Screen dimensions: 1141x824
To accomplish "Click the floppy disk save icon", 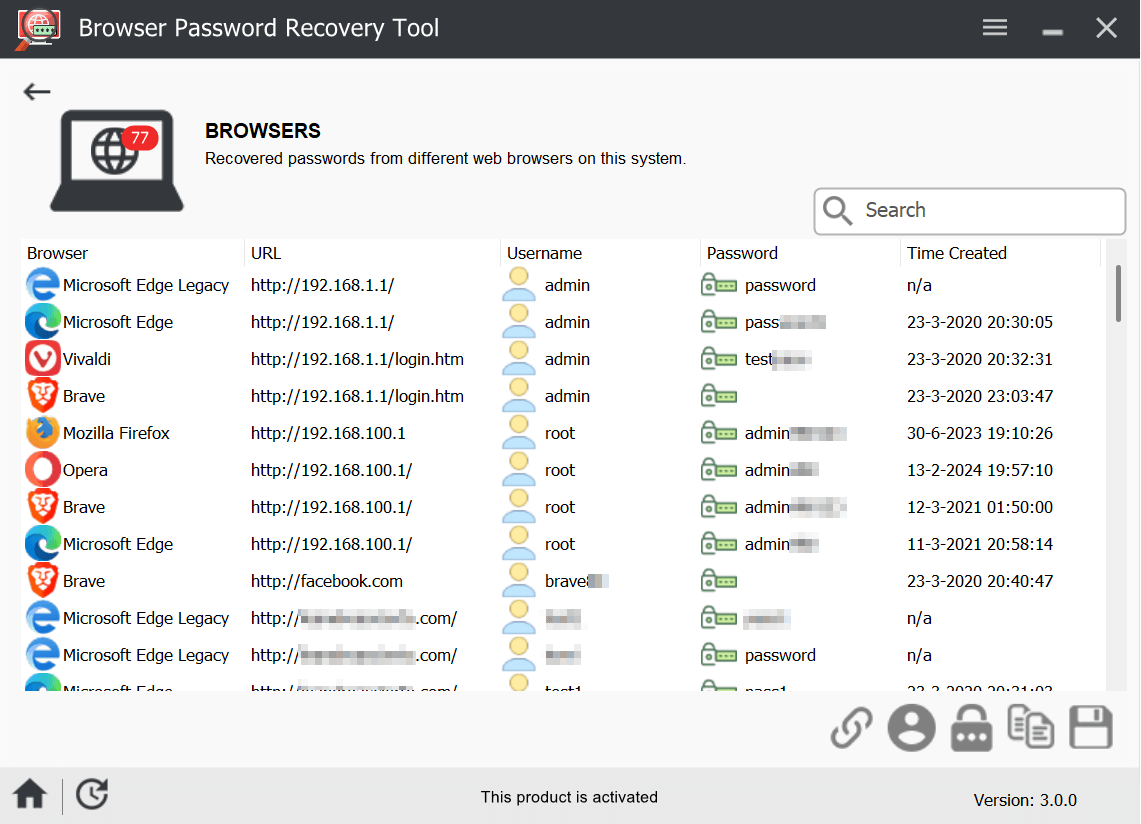I will click(x=1090, y=727).
